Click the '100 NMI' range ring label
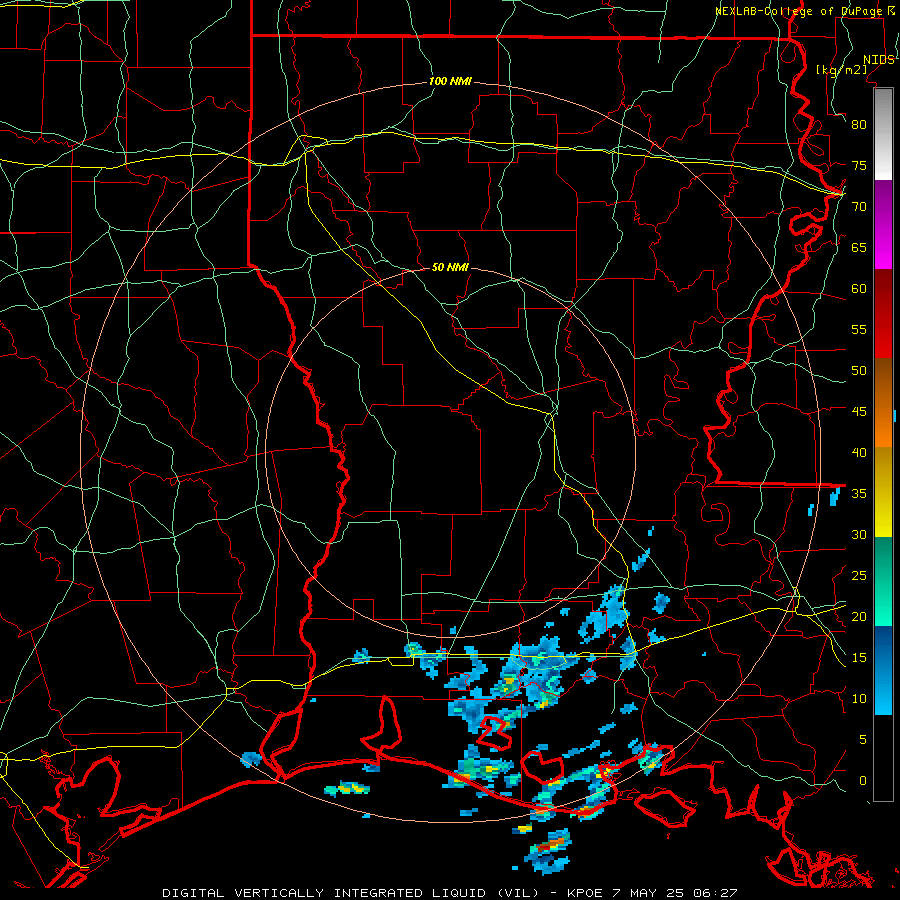 [x=450, y=82]
